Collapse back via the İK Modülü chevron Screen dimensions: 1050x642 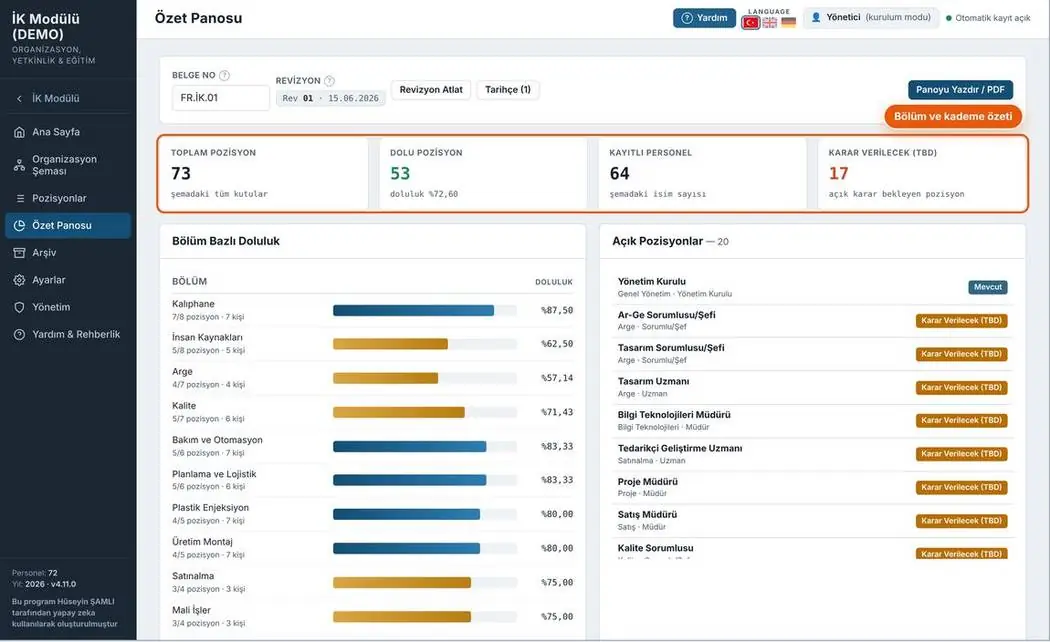(x=19, y=98)
